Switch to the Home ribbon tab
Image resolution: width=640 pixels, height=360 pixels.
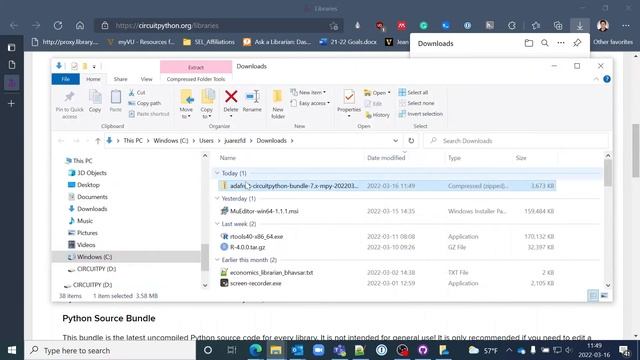tap(93, 79)
